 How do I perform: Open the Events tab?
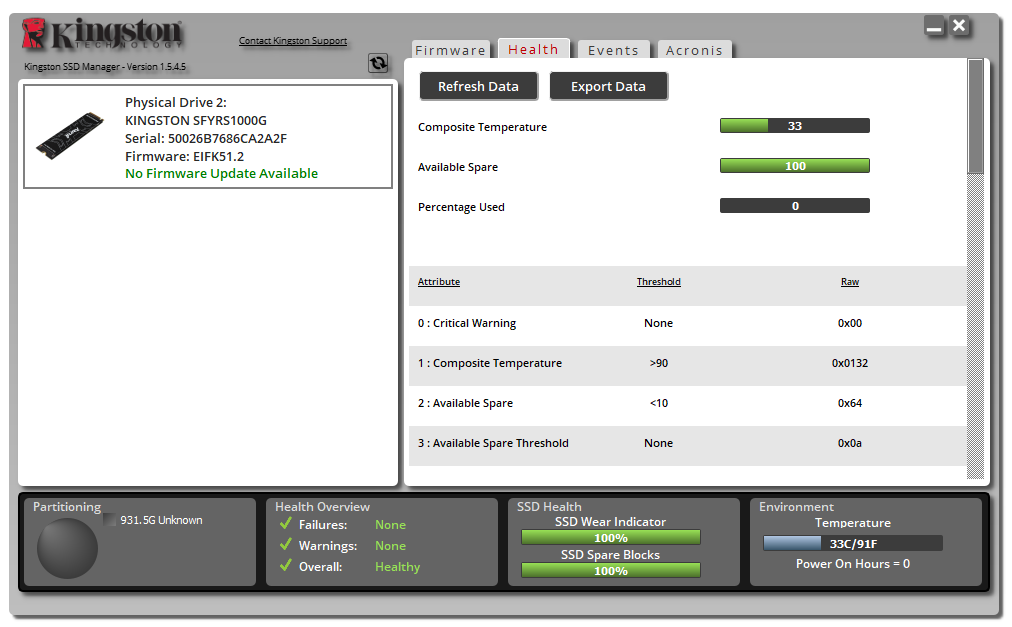(613, 50)
